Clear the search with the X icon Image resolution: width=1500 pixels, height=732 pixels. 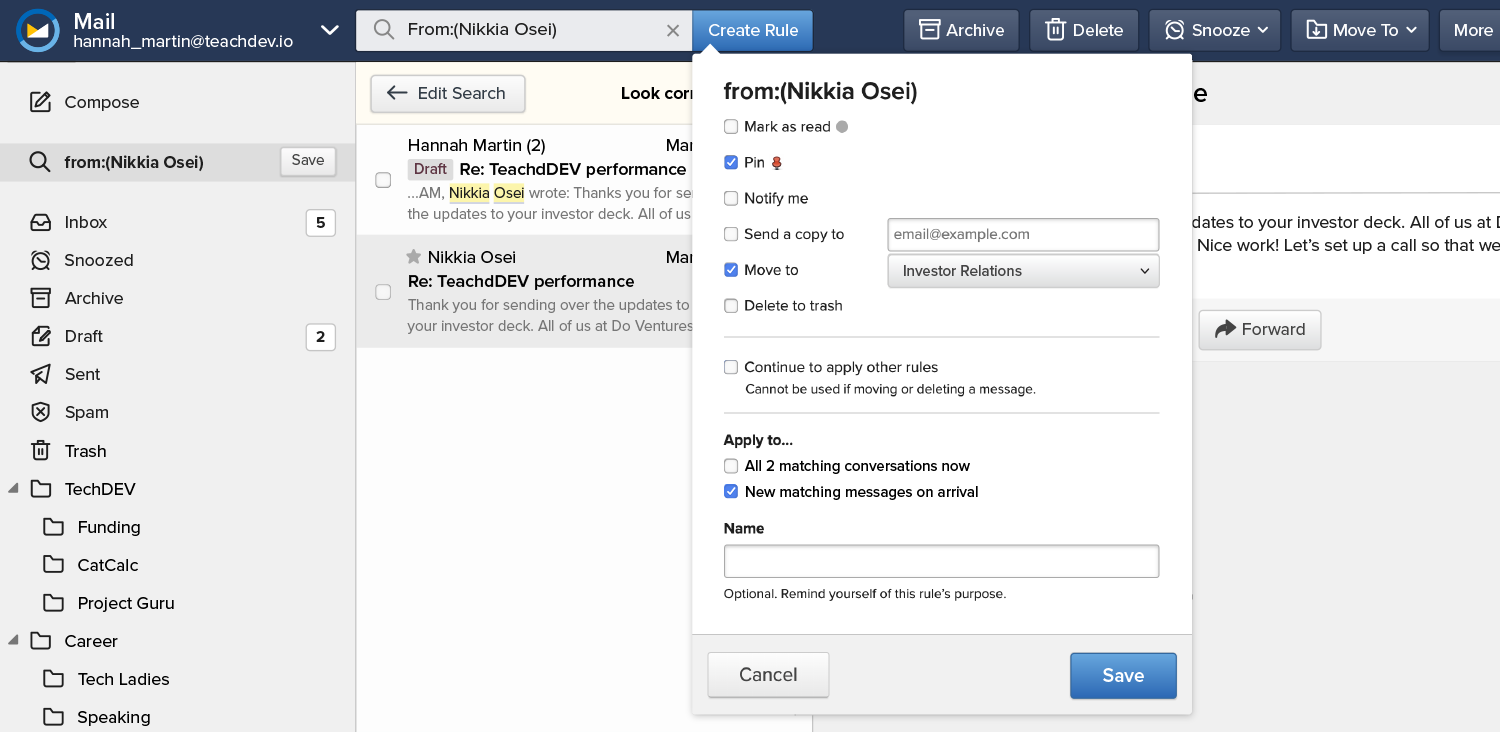tap(673, 31)
